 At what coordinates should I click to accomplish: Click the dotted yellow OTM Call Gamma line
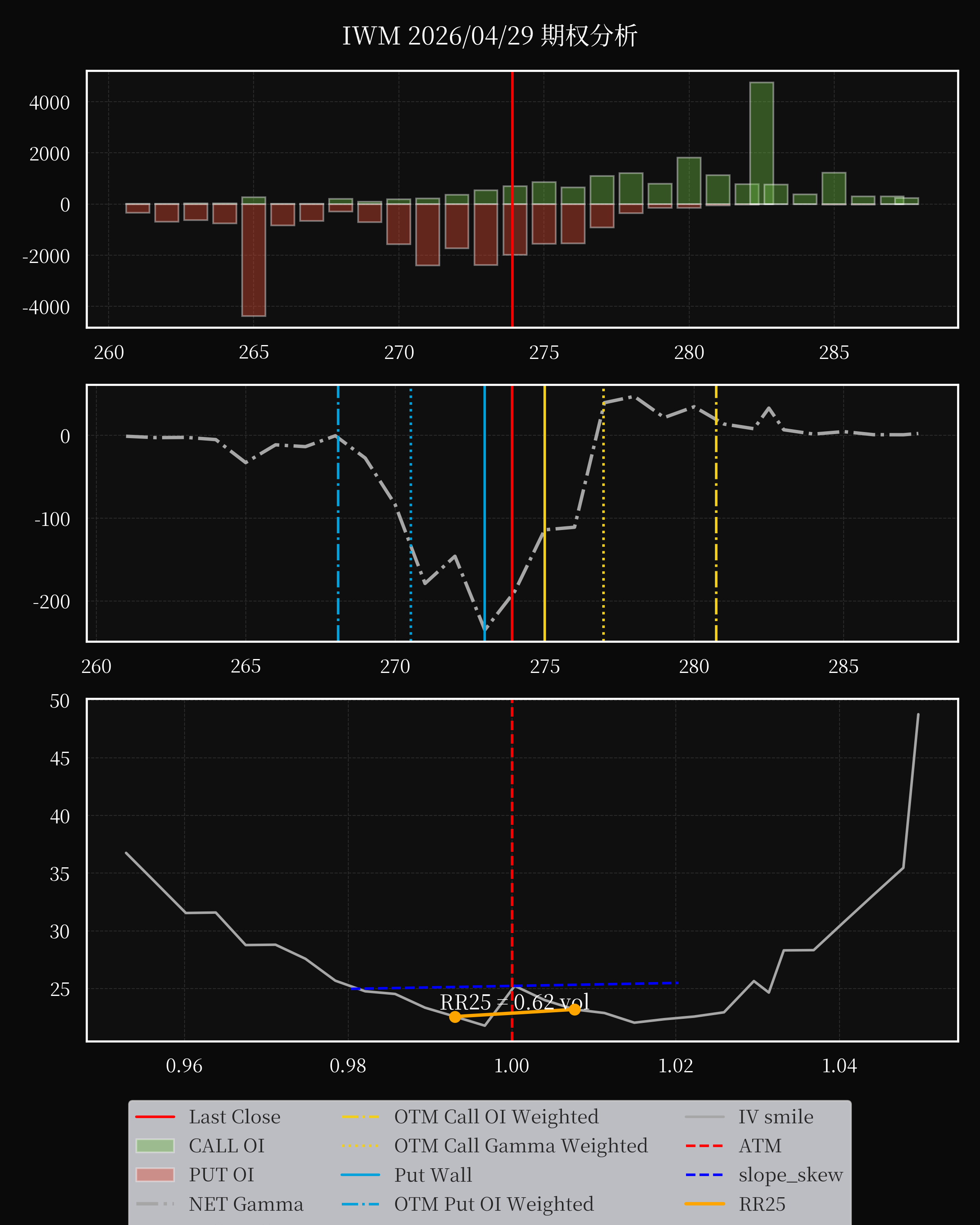click(x=604, y=513)
